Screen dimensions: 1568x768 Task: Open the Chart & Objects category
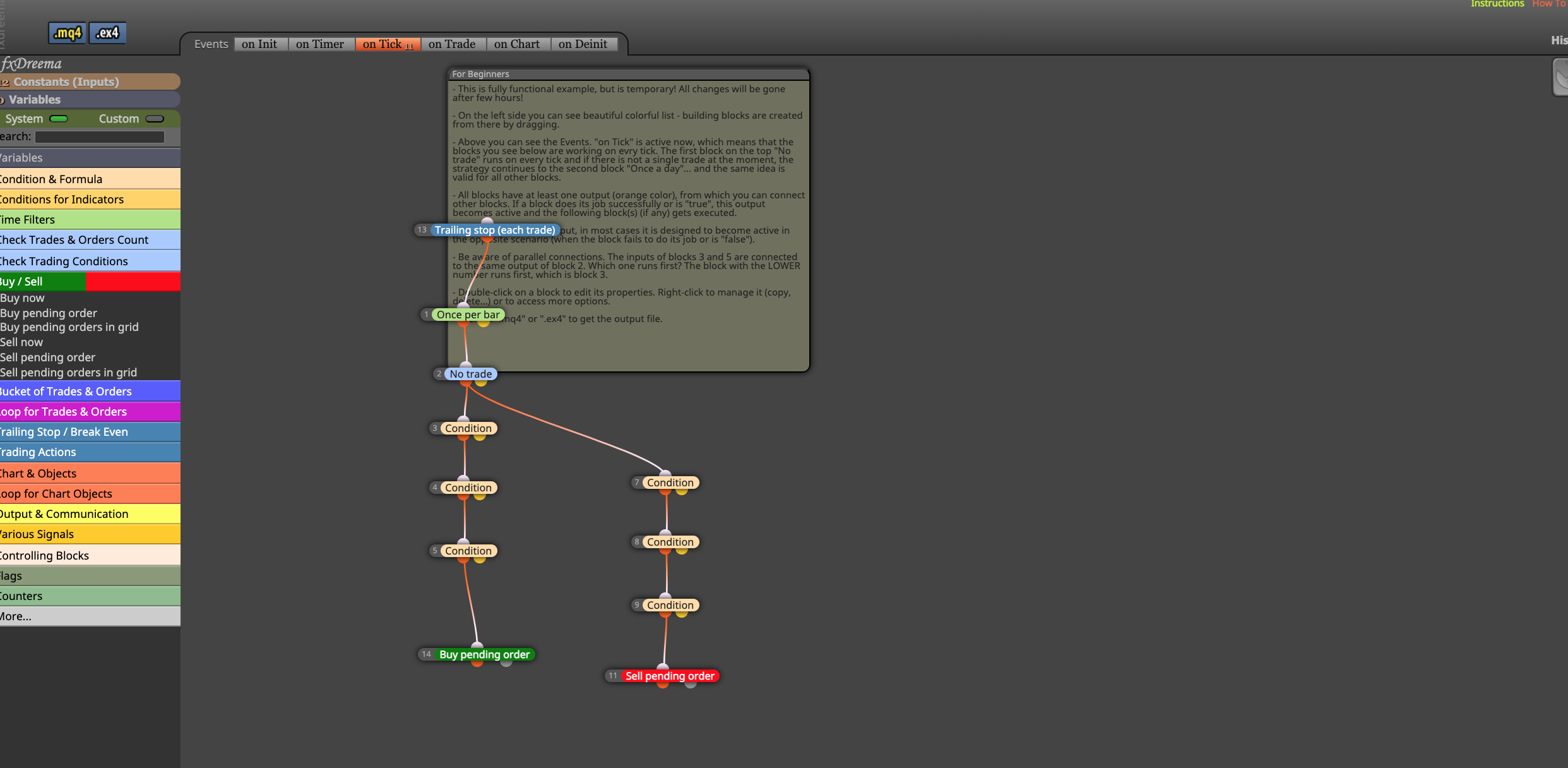(90, 473)
